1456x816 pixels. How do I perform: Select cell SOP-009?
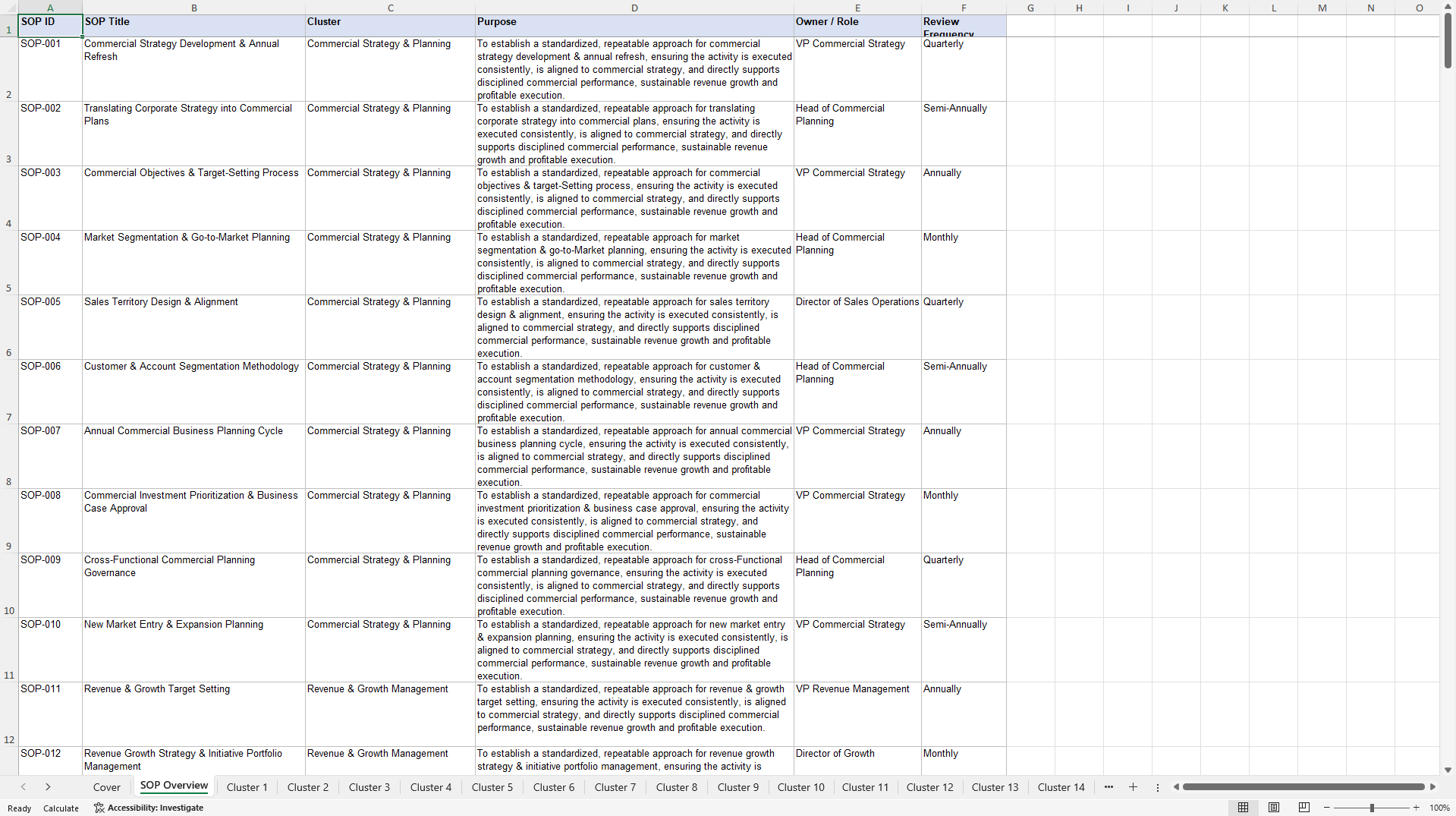point(50,585)
